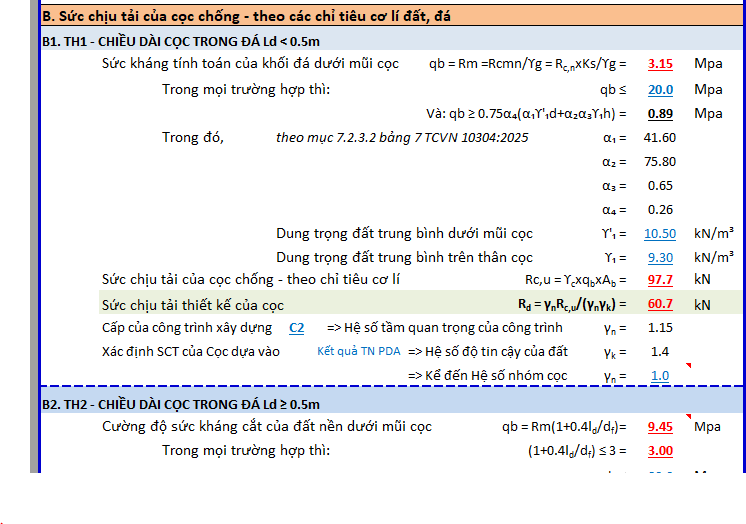This screenshot has width=746, height=524.
Task: Open the construction class C2 cell
Action: tap(296, 328)
